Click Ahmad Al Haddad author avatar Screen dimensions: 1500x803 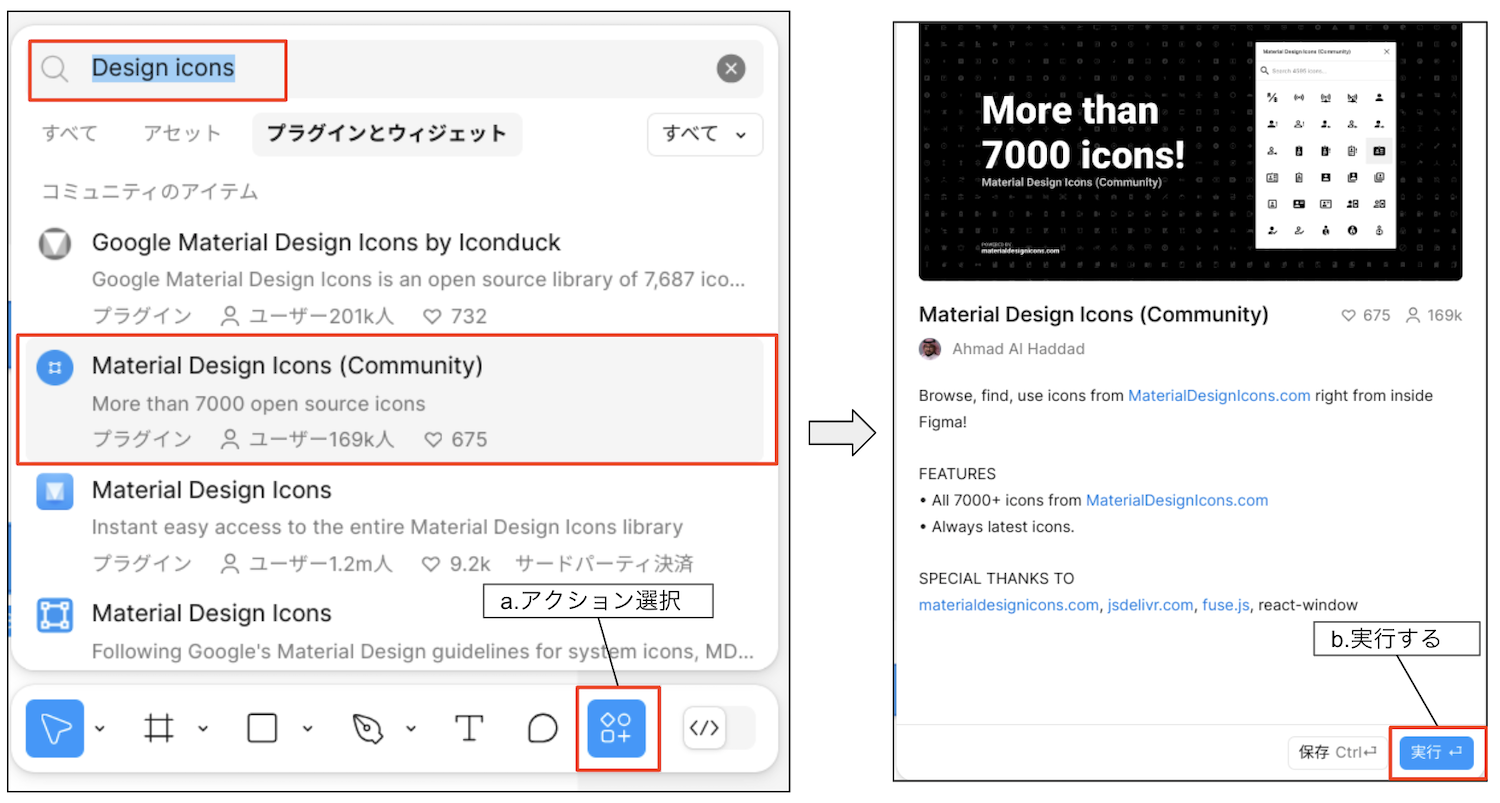coord(930,349)
